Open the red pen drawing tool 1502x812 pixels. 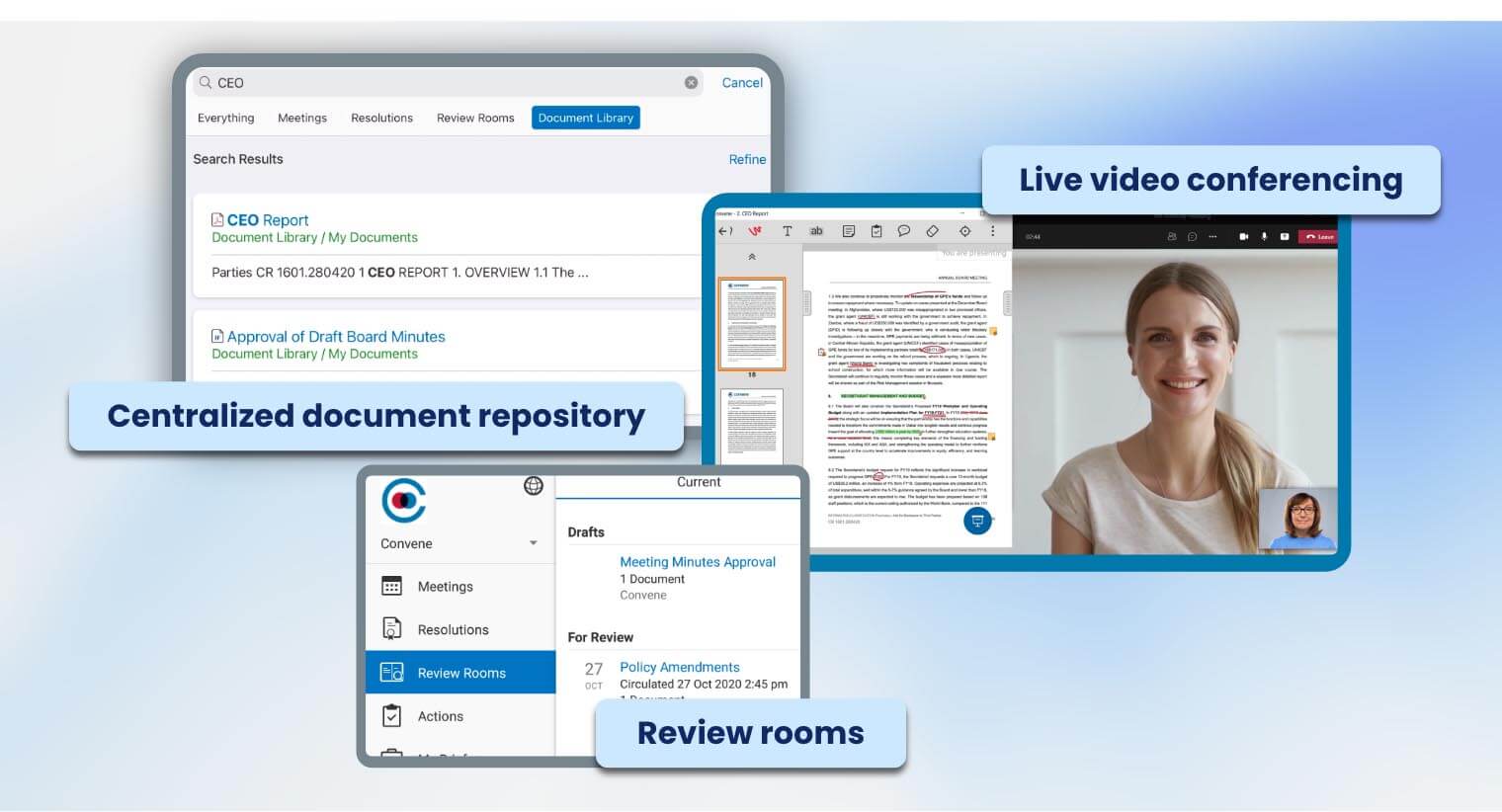pyautogui.click(x=753, y=231)
